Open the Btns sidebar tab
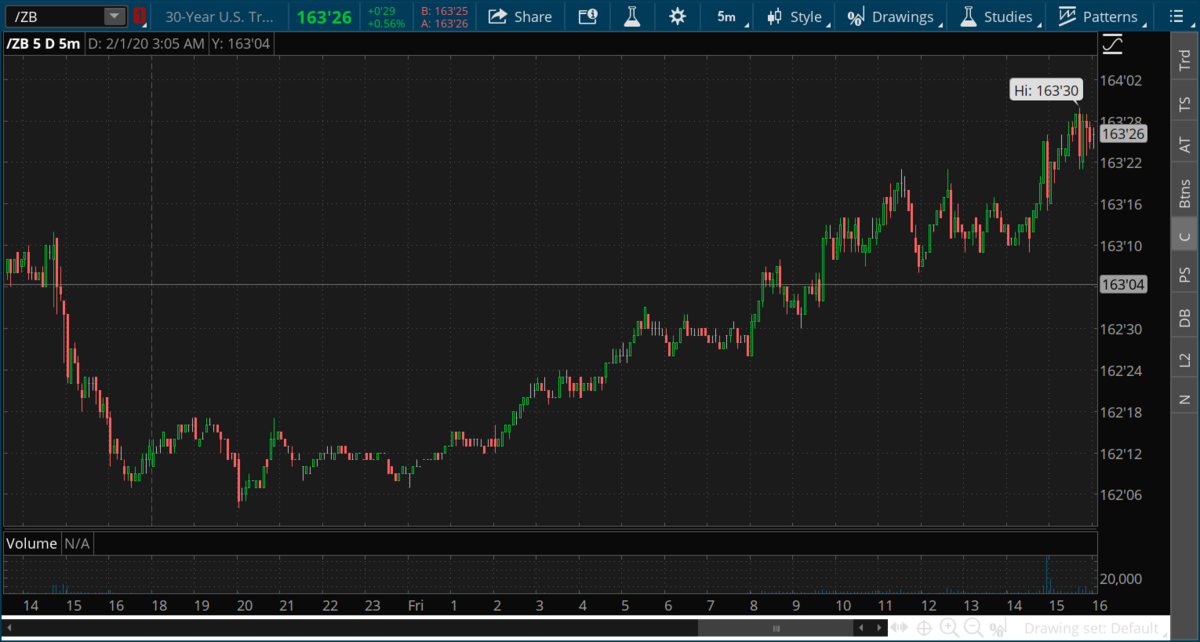Image resolution: width=1200 pixels, height=642 pixels. [x=1184, y=192]
